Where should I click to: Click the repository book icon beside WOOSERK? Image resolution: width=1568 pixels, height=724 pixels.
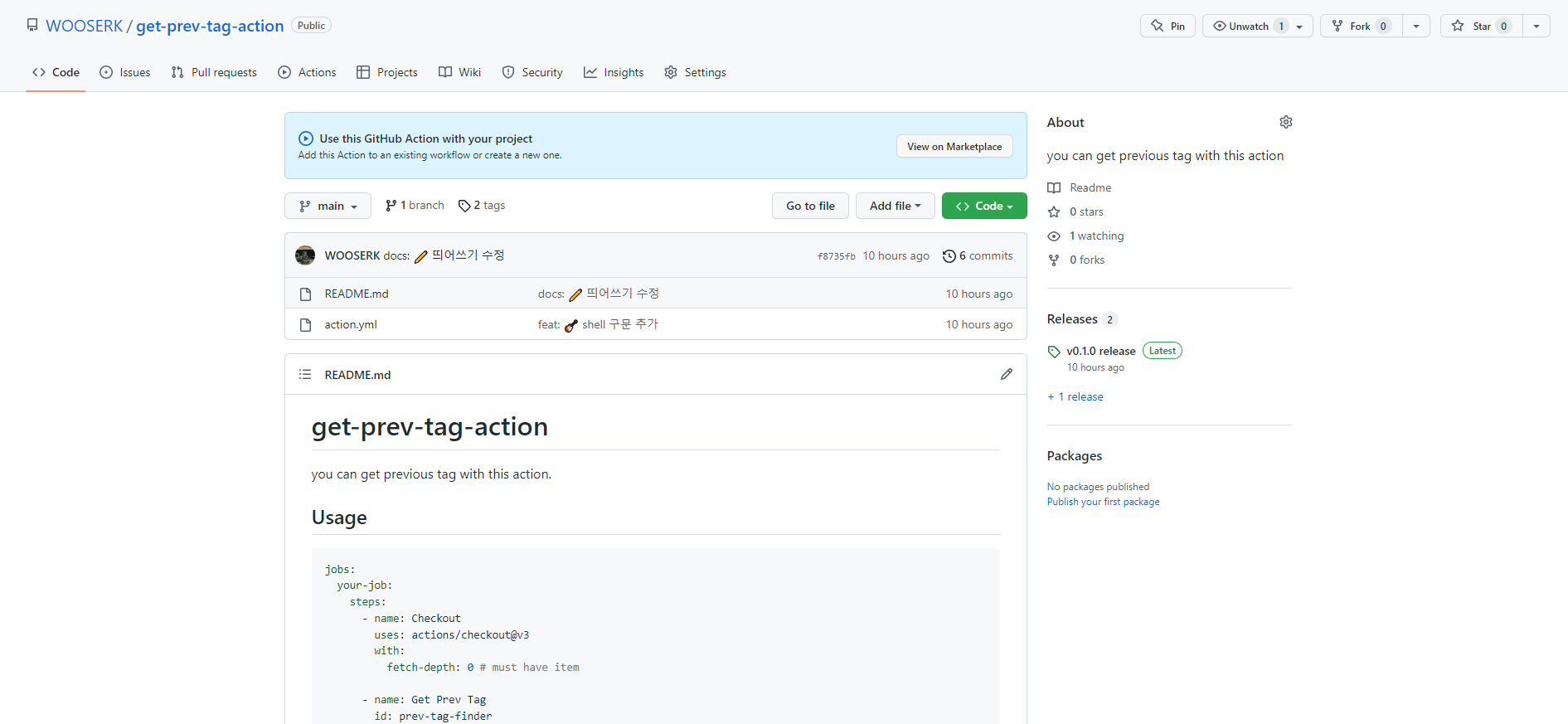[32, 25]
